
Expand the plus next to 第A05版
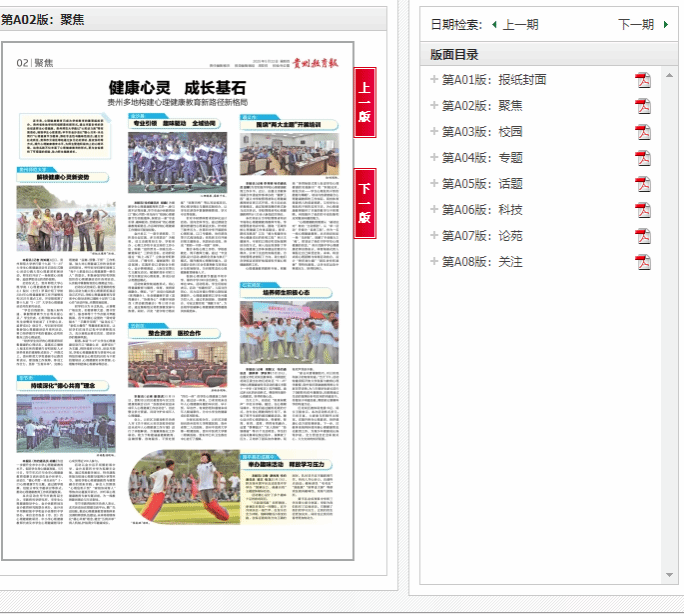click(x=434, y=183)
